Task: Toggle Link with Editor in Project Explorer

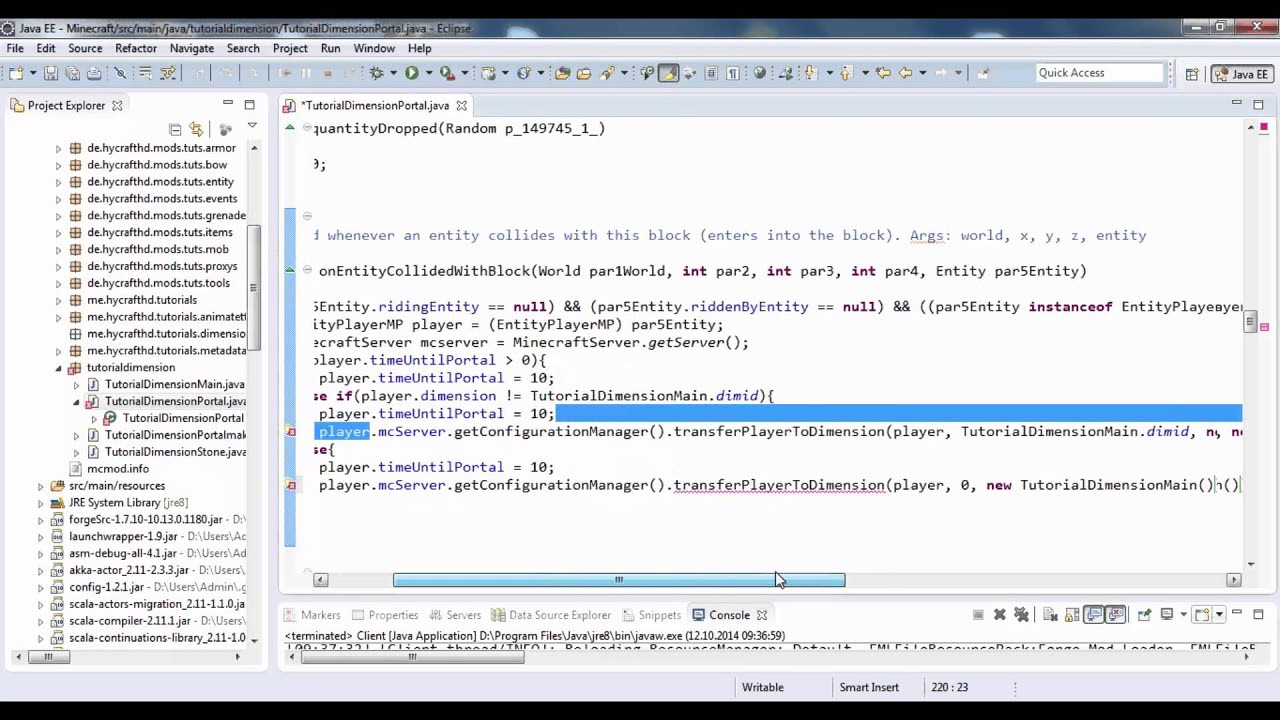Action: click(x=196, y=128)
